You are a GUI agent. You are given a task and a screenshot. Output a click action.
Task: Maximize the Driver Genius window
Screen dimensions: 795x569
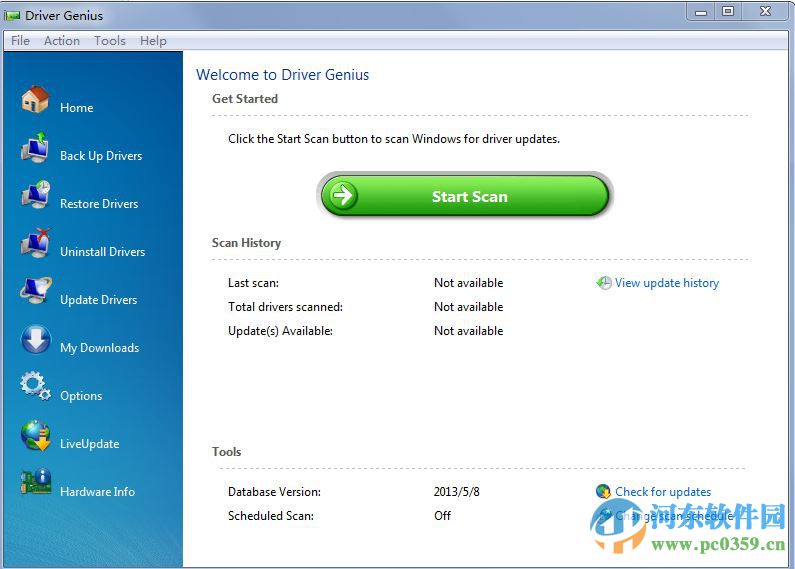728,12
